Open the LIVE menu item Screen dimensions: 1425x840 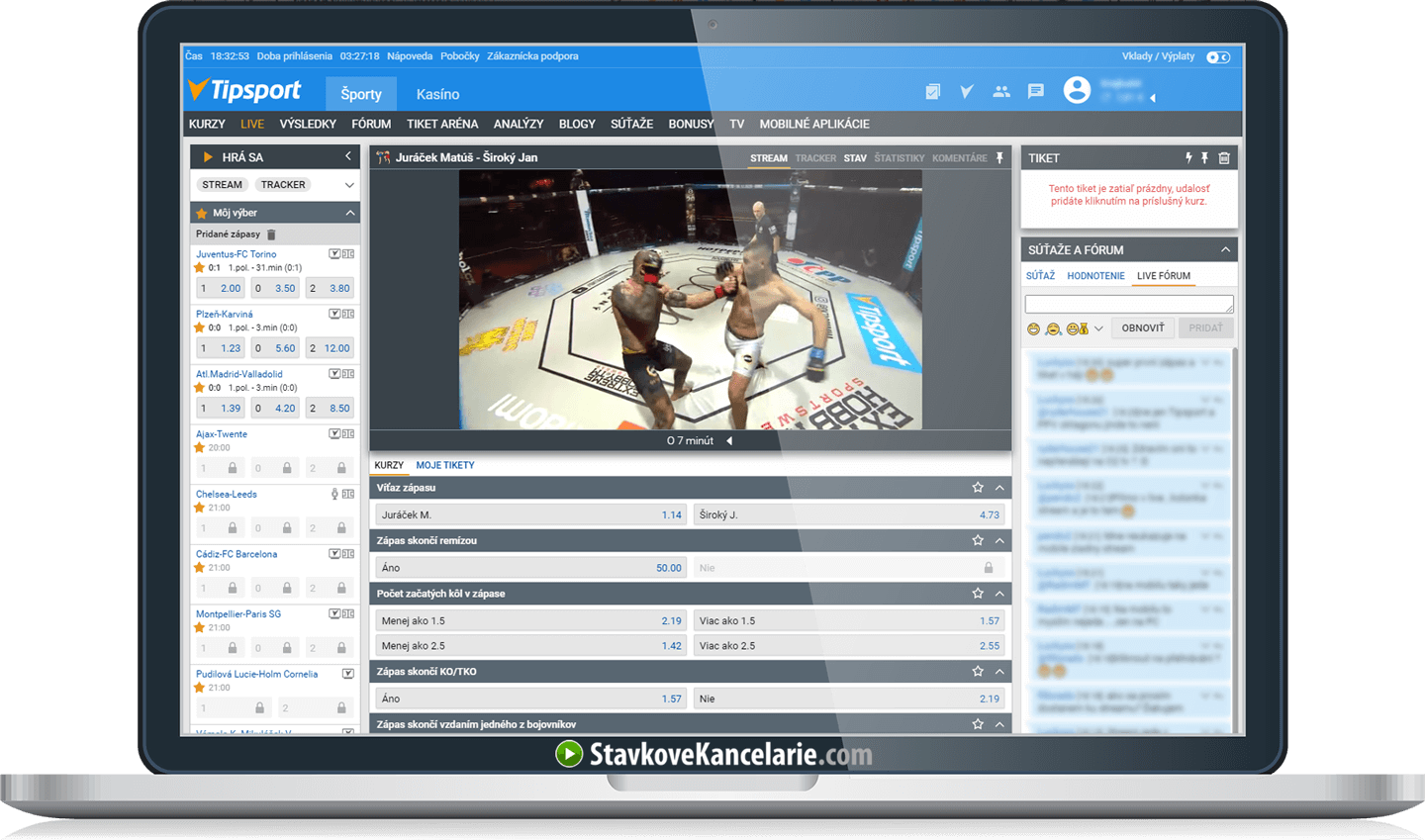point(252,125)
